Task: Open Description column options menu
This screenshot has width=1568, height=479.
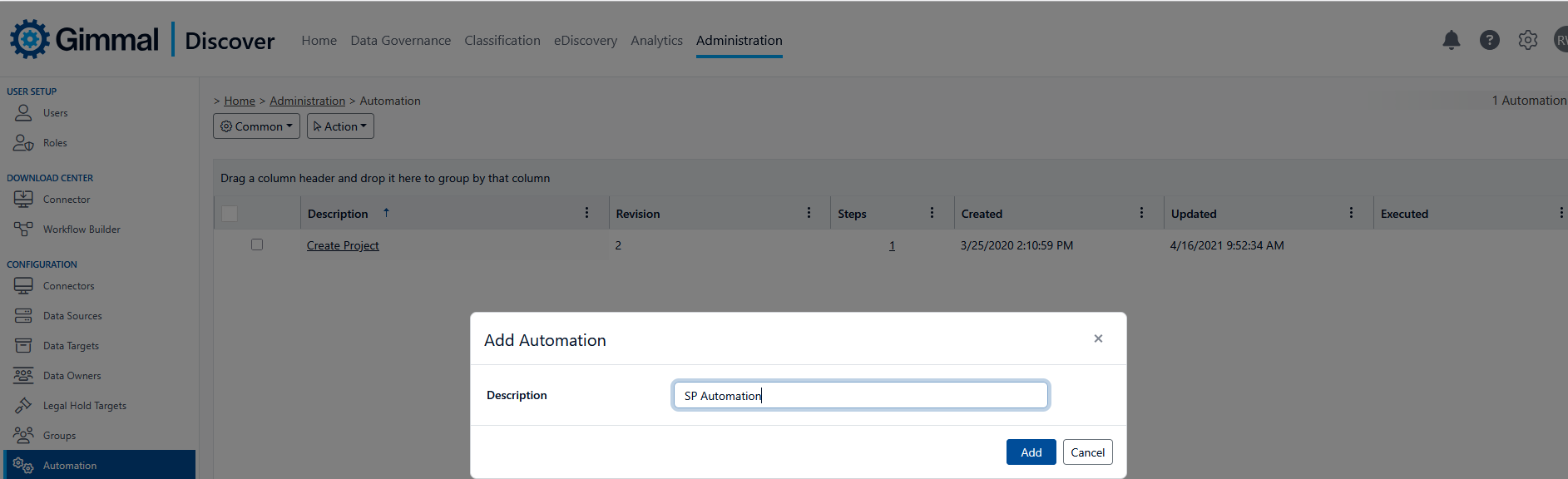Action: pyautogui.click(x=586, y=213)
